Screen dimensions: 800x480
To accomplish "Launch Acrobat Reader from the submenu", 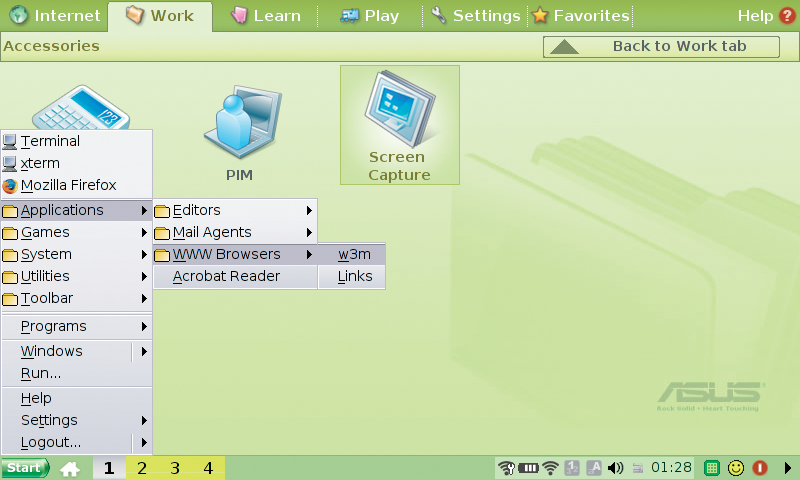I will pos(235,276).
